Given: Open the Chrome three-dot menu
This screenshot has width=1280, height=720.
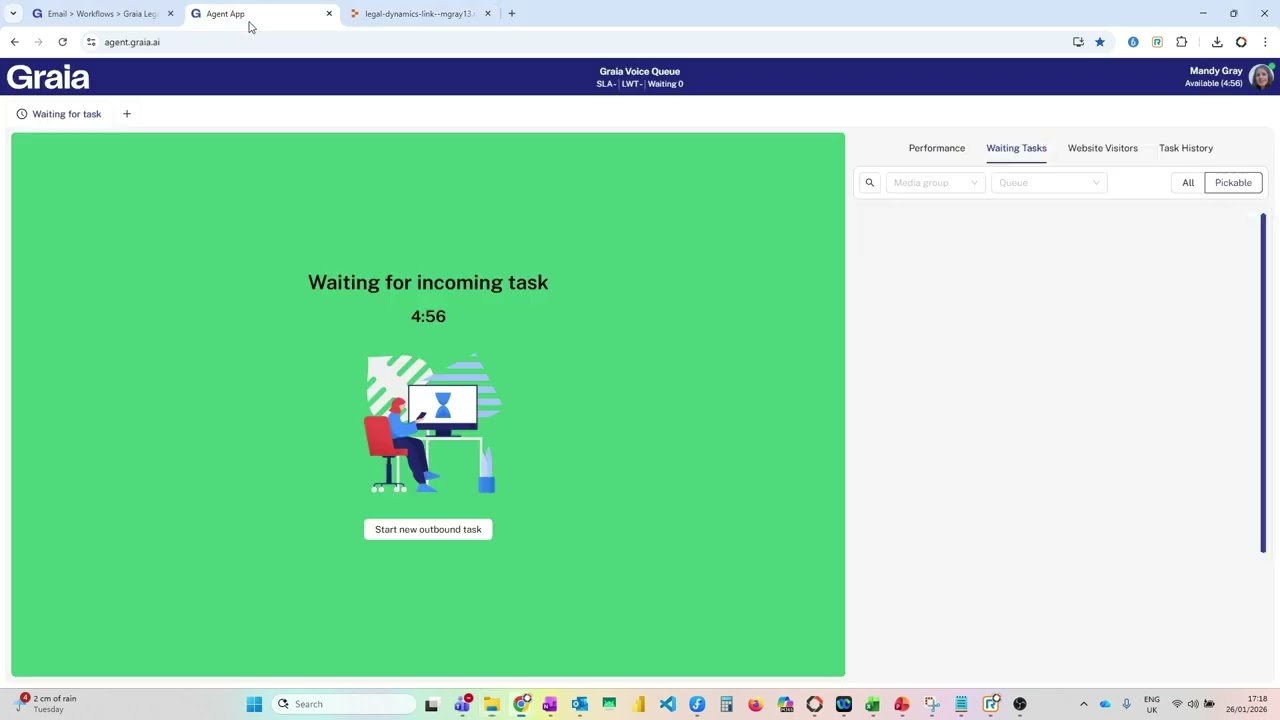Looking at the screenshot, I should (1265, 42).
